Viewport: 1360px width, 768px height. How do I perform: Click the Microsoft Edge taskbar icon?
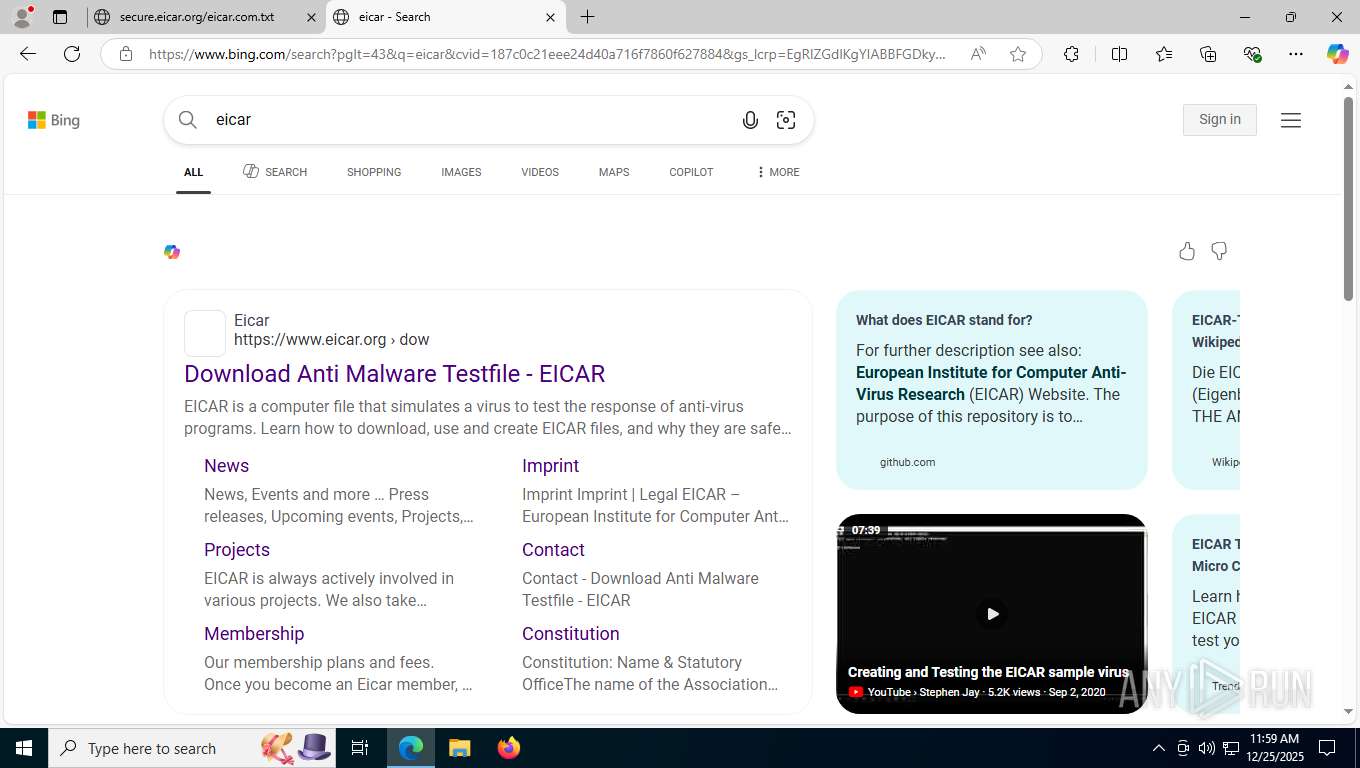411,748
